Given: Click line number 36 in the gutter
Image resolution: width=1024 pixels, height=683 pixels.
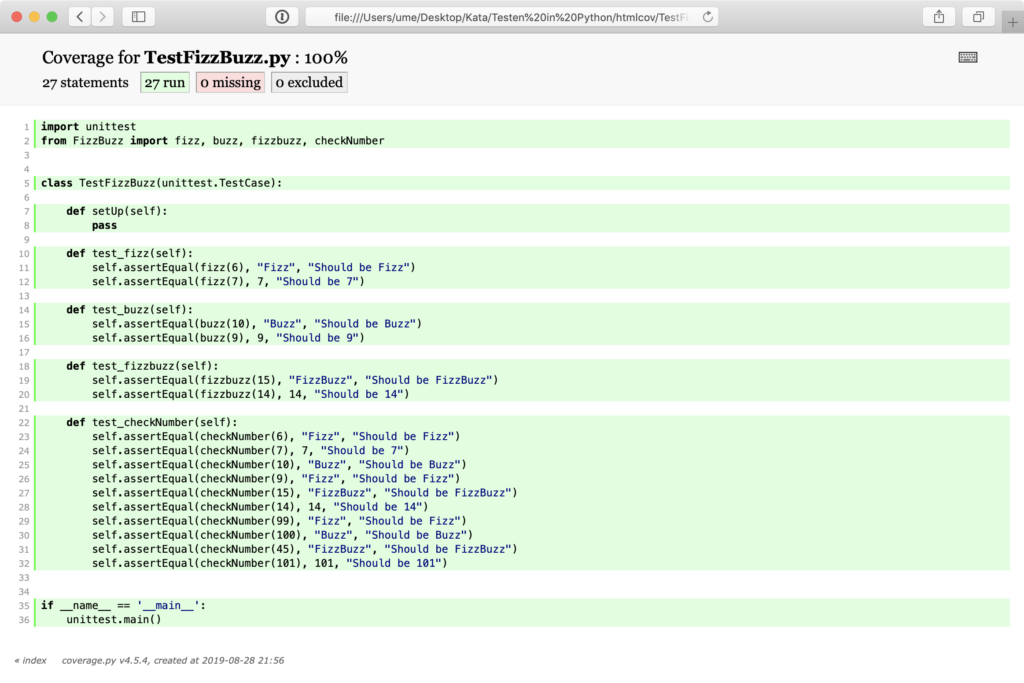Looking at the screenshot, I should 24,620.
